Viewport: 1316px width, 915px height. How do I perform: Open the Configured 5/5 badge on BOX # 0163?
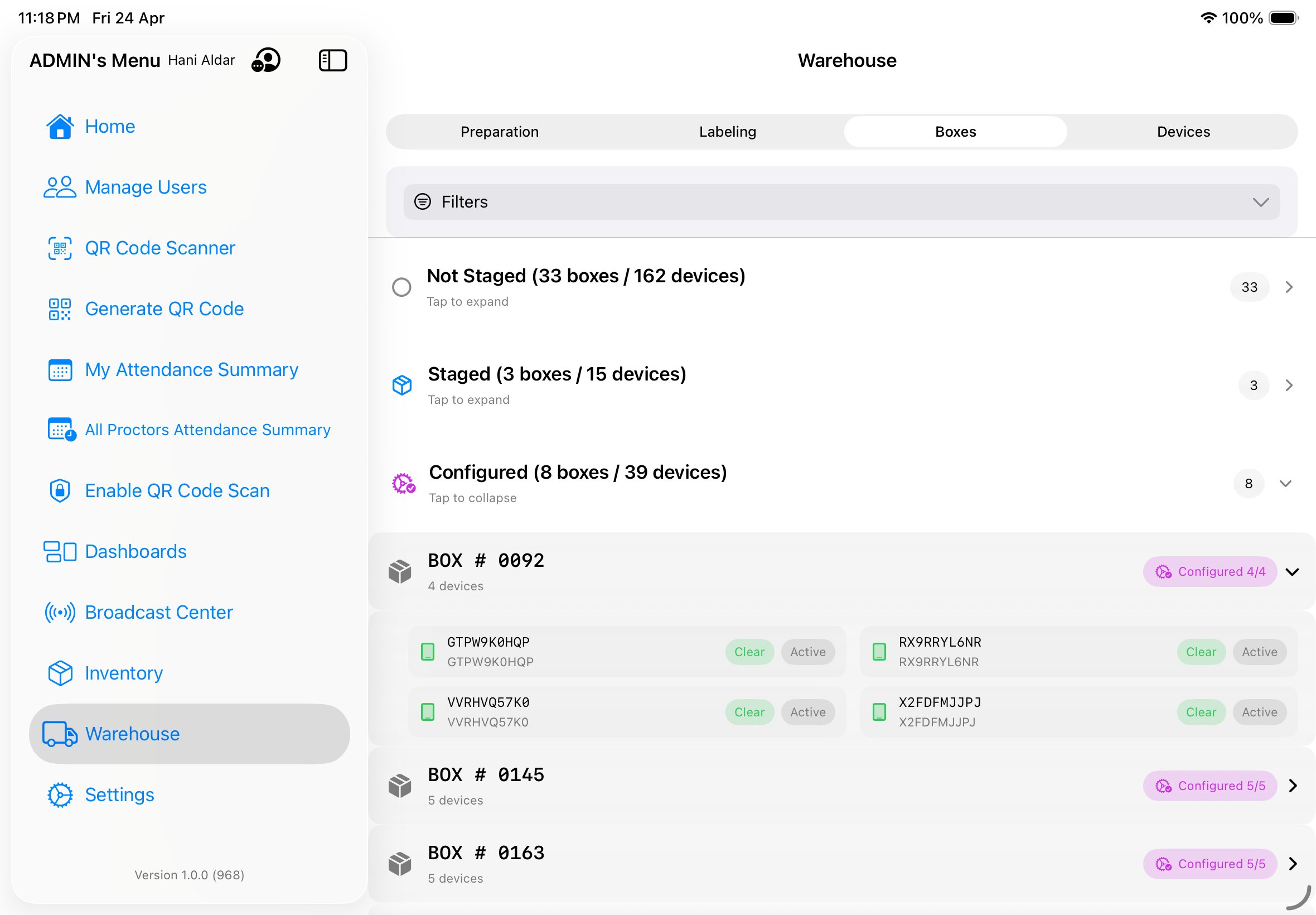click(x=1209, y=864)
